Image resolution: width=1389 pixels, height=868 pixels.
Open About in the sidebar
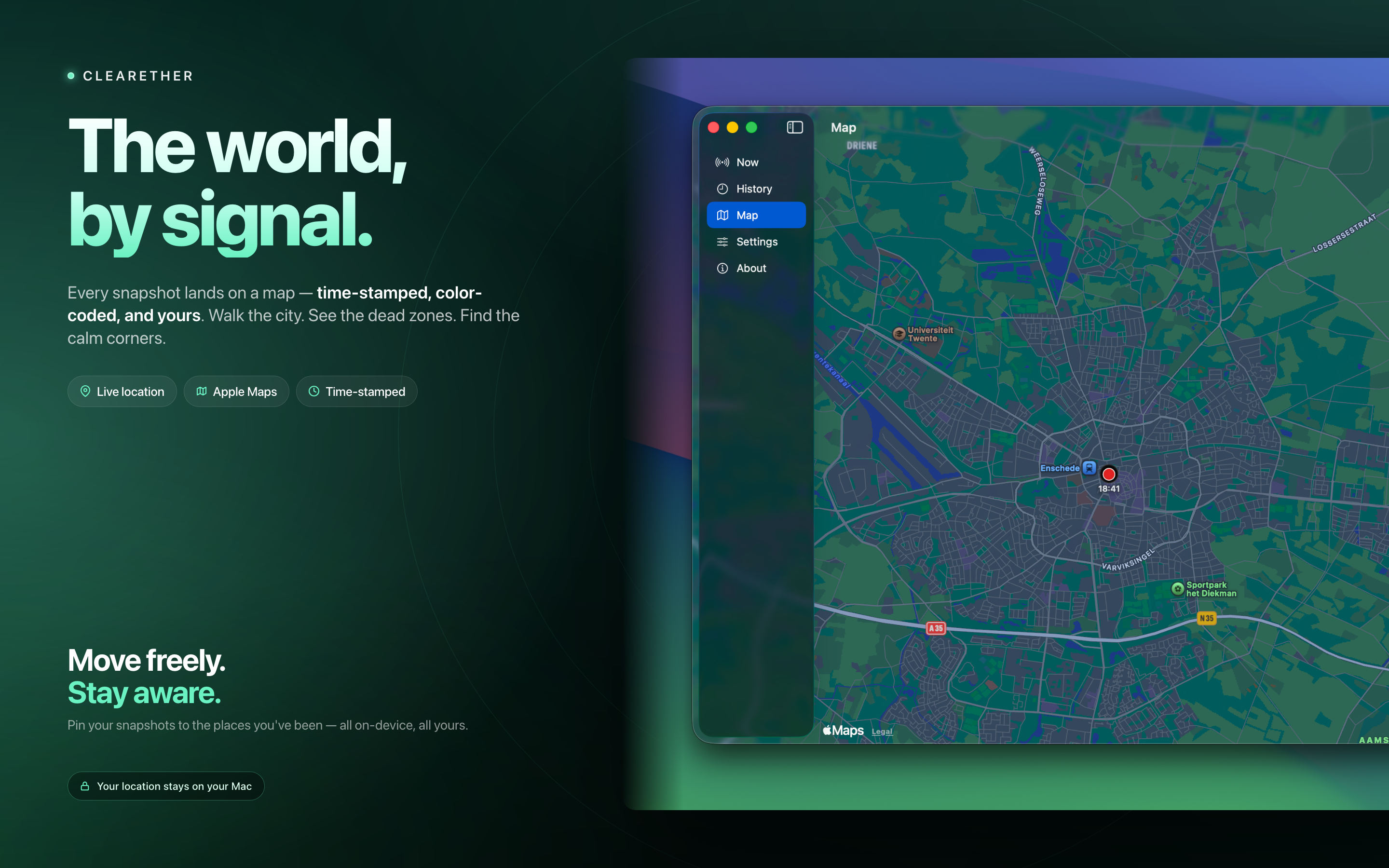coord(756,268)
